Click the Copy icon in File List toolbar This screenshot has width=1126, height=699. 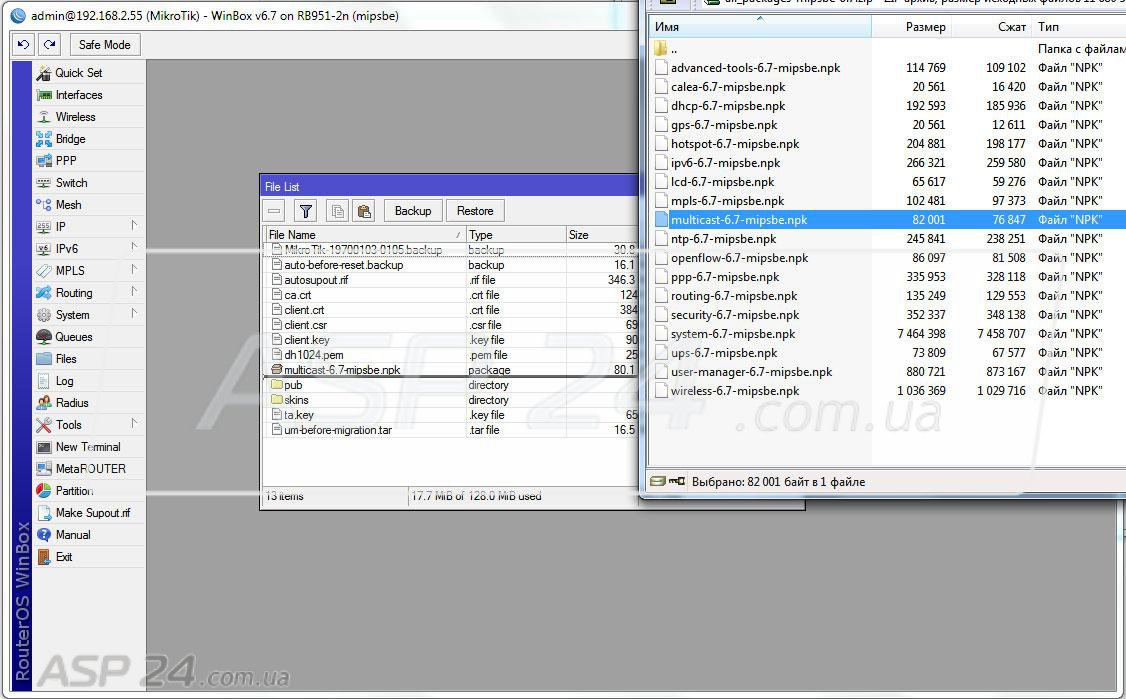click(337, 211)
